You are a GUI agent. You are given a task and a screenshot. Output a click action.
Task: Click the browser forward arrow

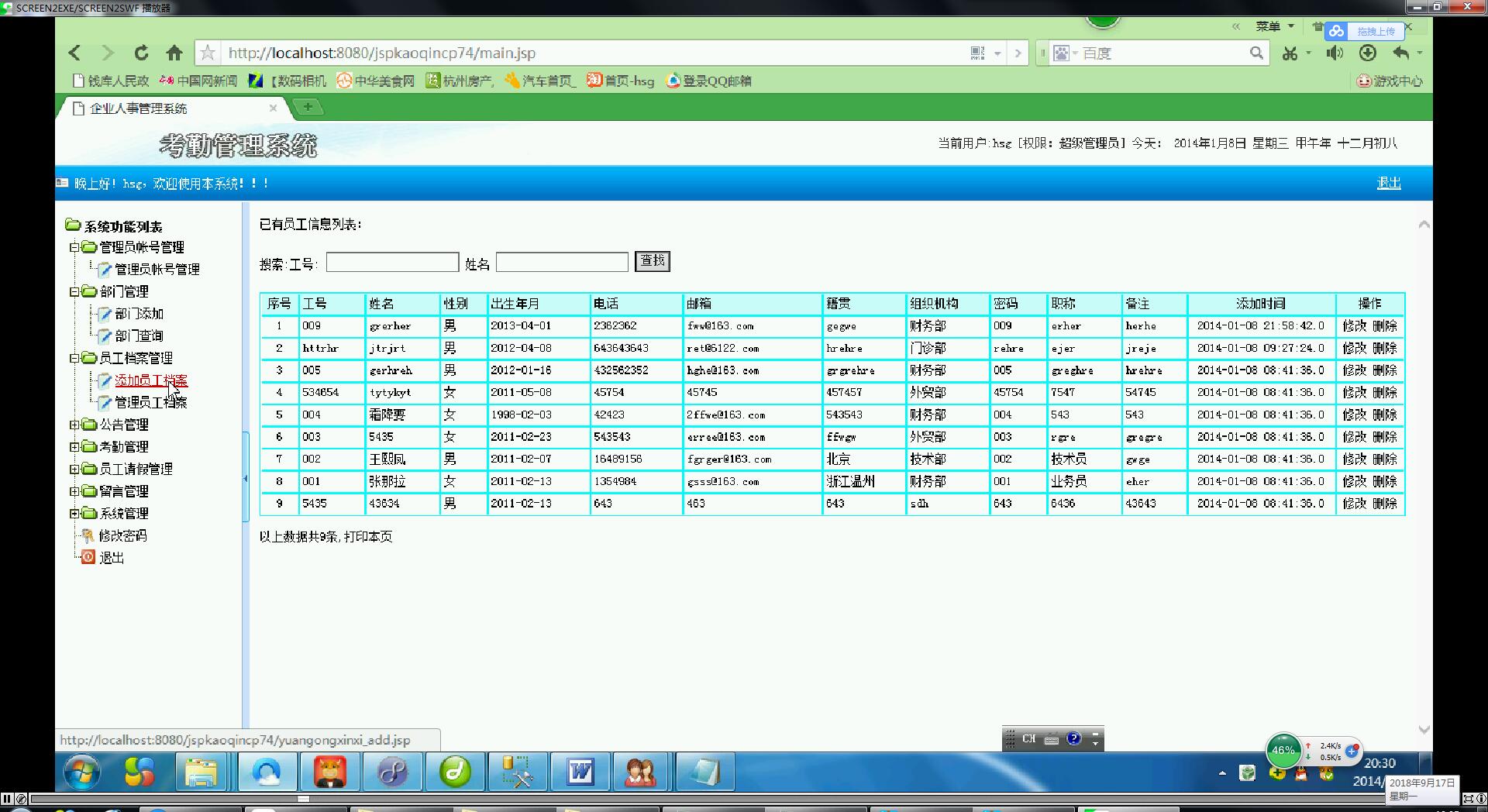point(108,53)
